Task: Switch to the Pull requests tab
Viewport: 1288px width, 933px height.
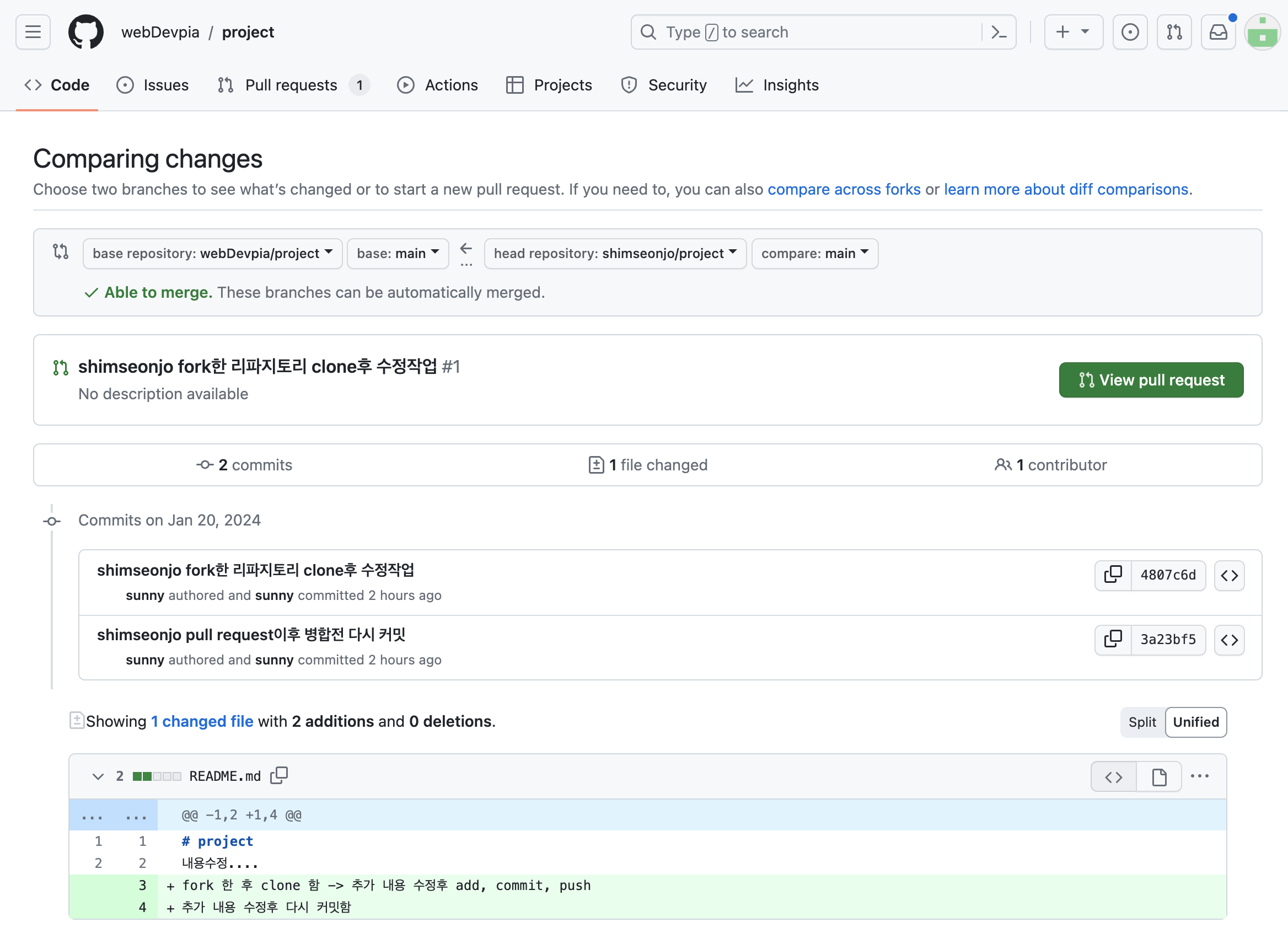Action: click(291, 84)
